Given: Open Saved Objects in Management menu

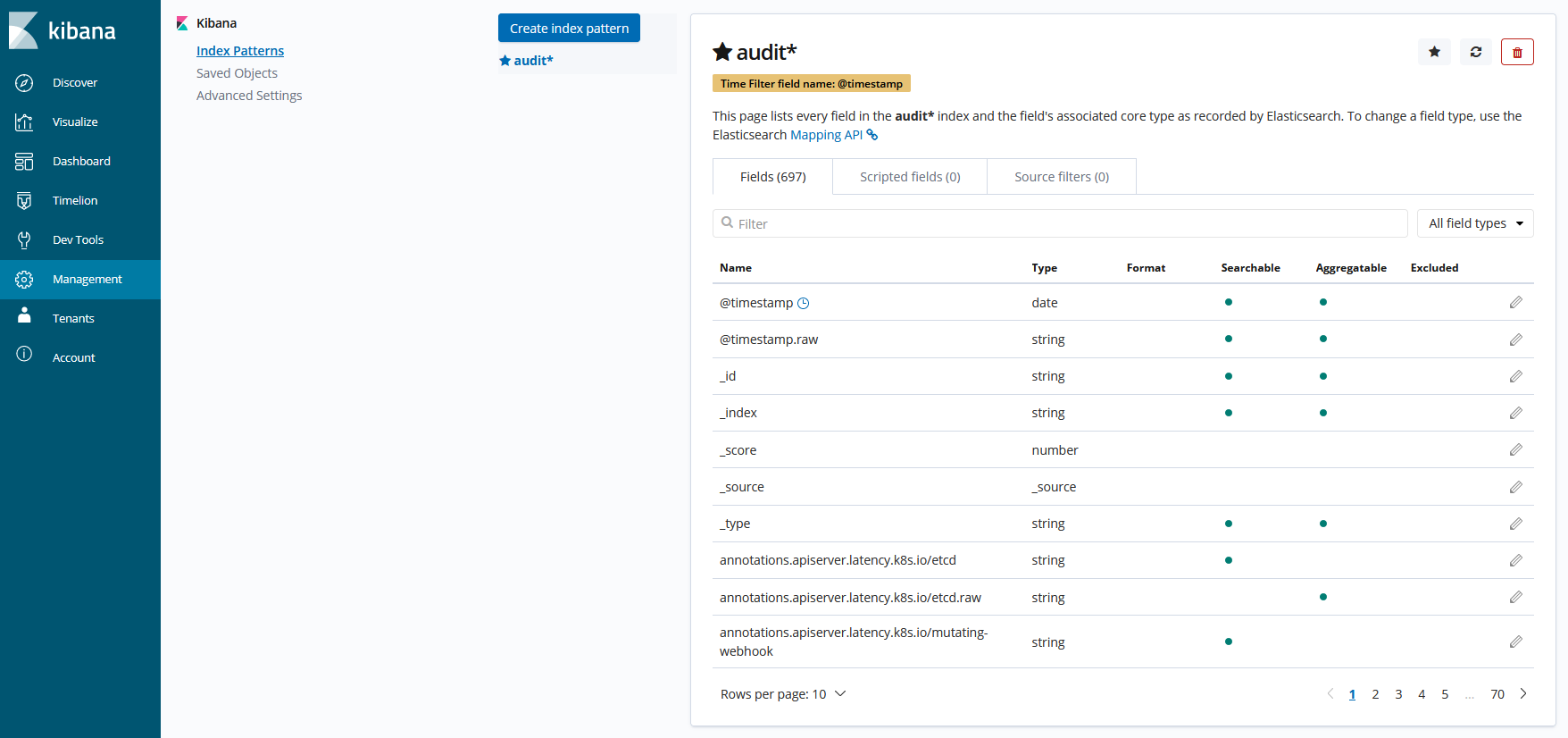Looking at the screenshot, I should coord(237,73).
